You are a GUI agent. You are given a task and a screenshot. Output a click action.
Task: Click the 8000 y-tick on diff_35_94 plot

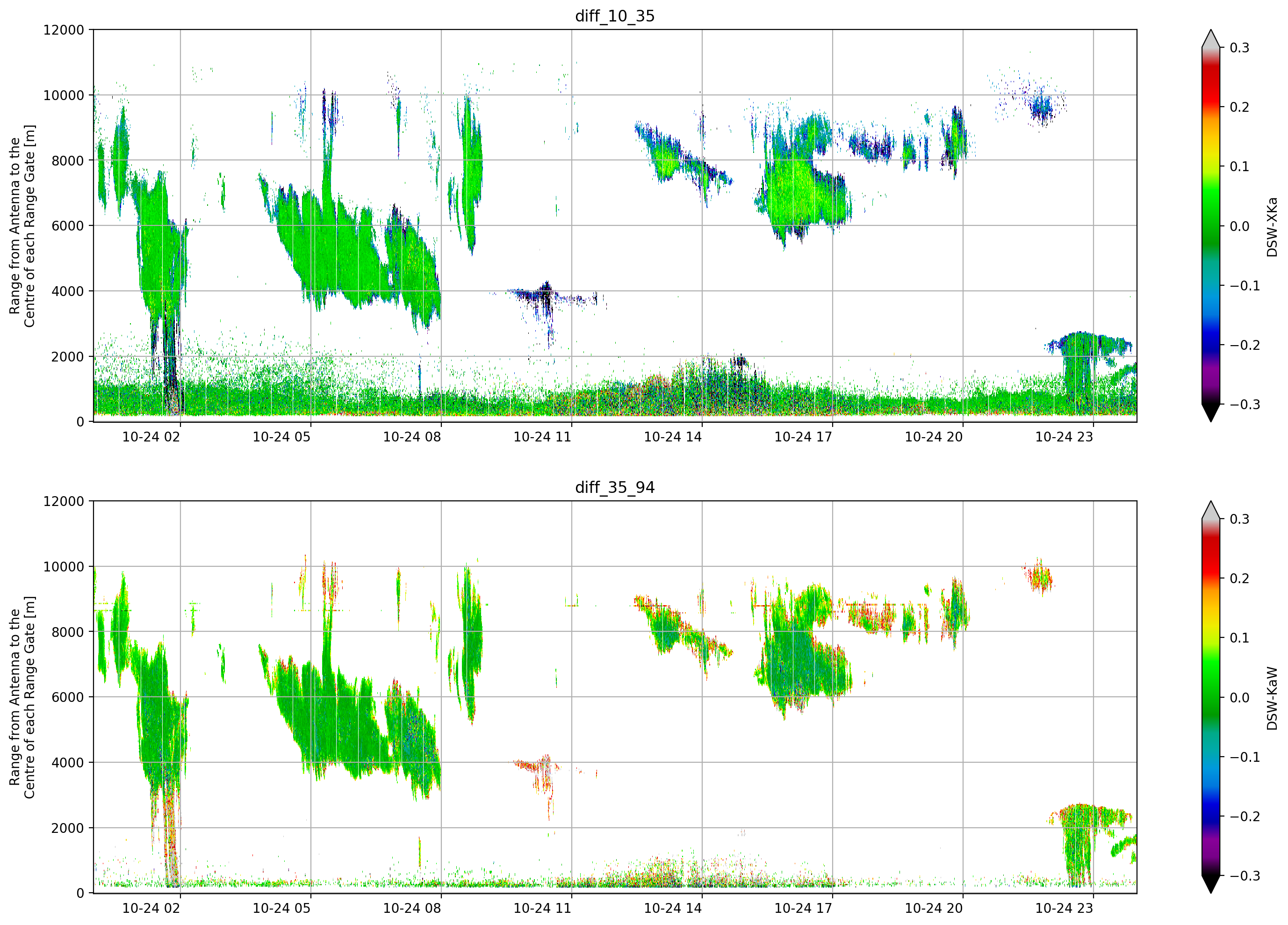[x=68, y=632]
